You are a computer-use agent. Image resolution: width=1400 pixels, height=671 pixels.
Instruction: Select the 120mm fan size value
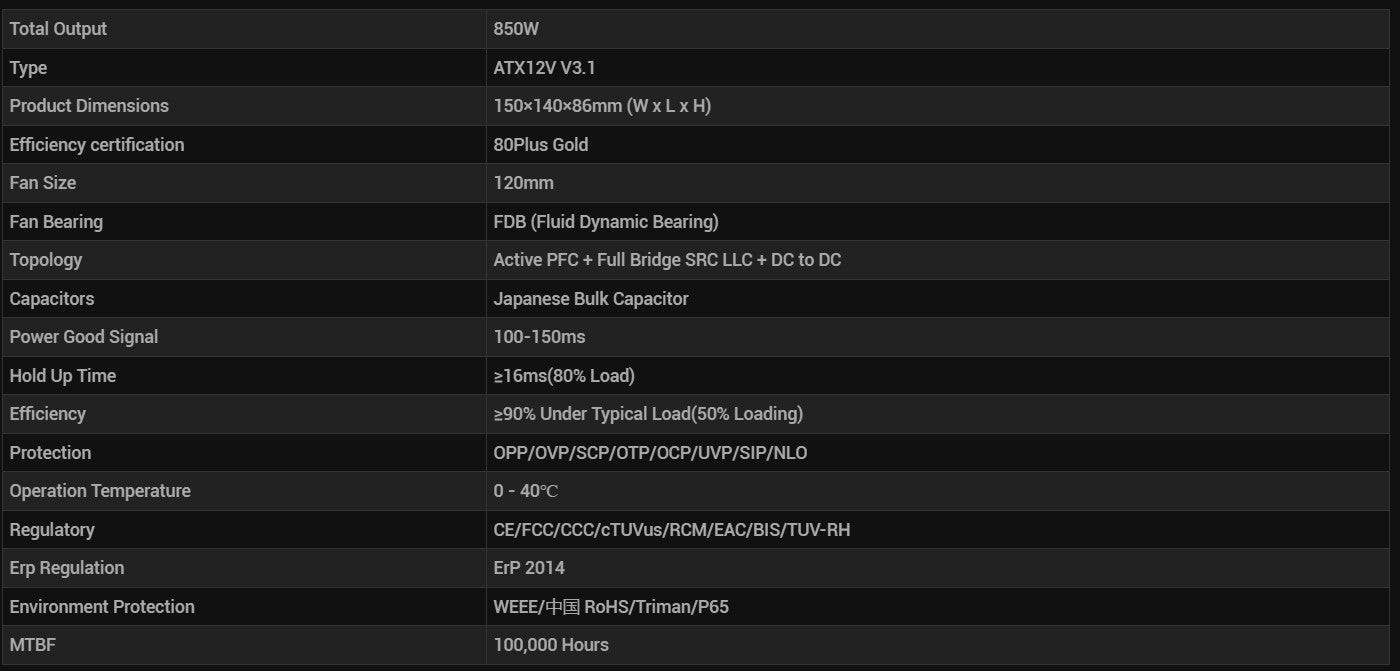(523, 183)
